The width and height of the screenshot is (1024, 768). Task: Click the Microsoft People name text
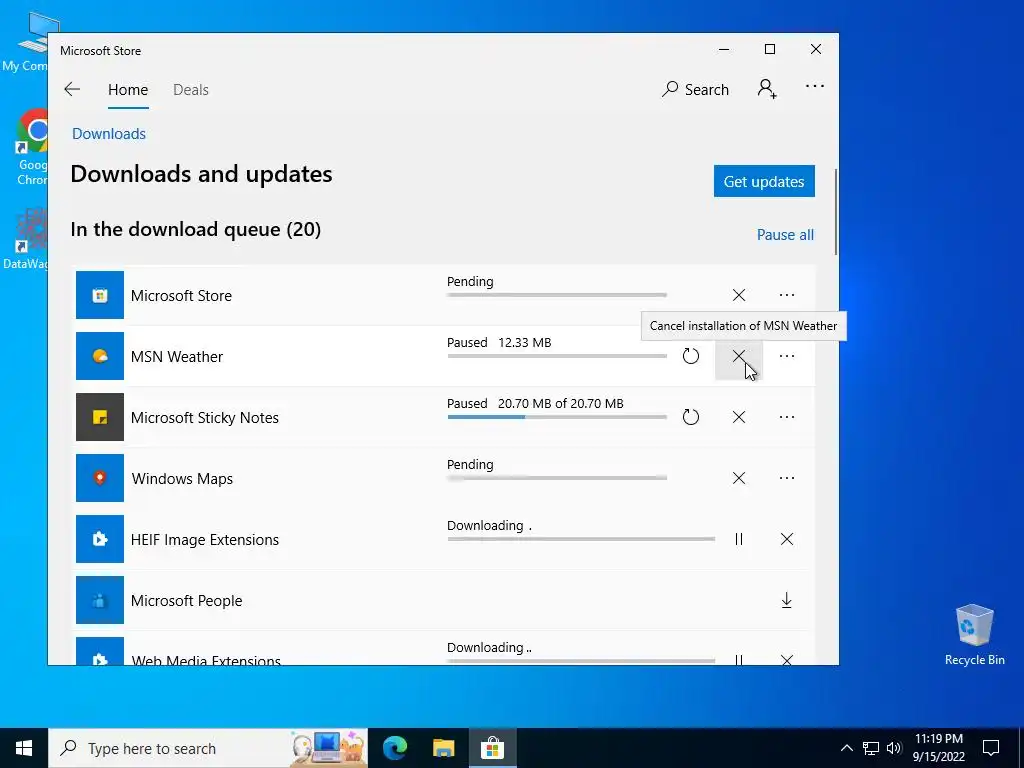pyautogui.click(x=186, y=601)
